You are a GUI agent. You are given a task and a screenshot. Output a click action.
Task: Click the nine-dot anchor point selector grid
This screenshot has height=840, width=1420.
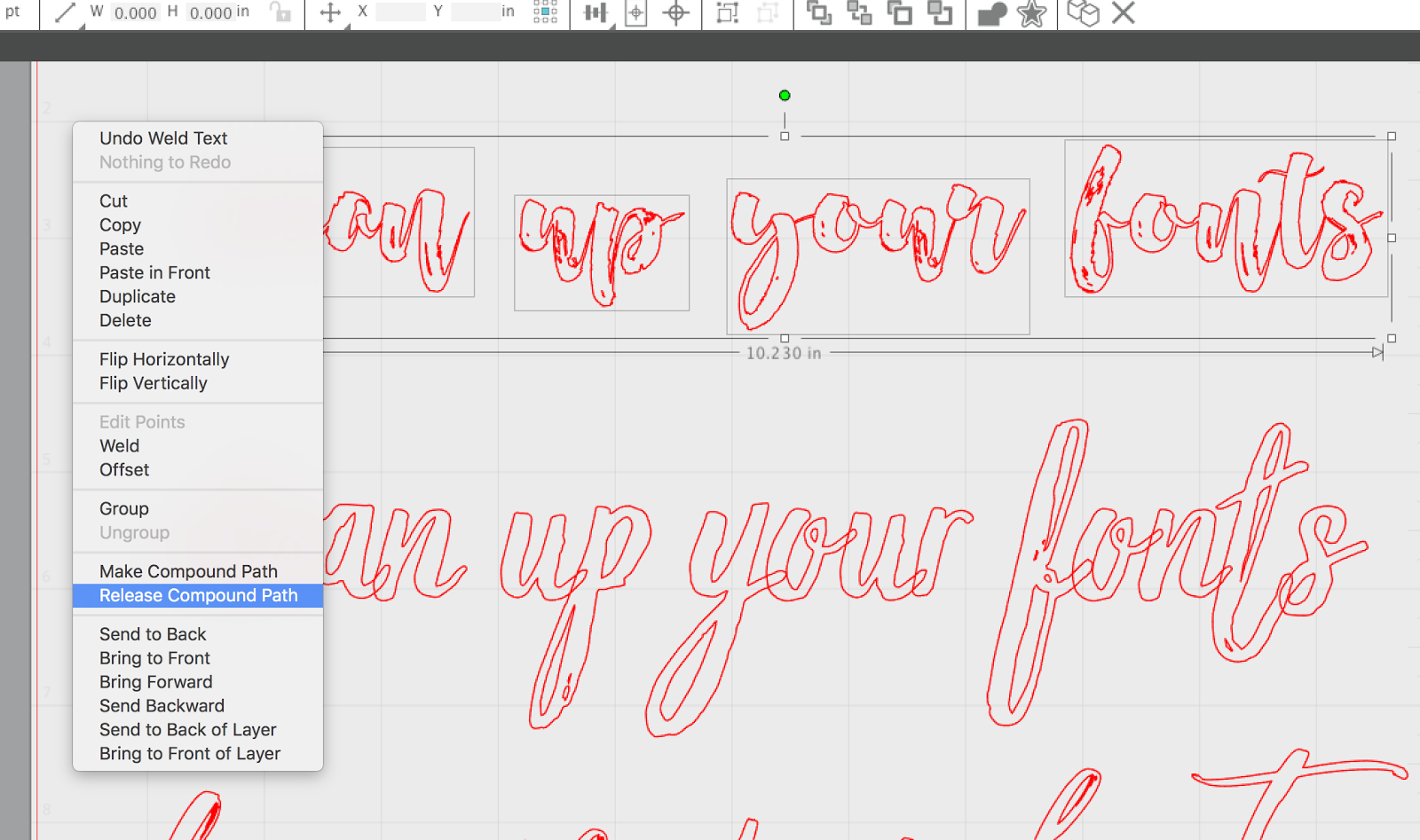[546, 13]
